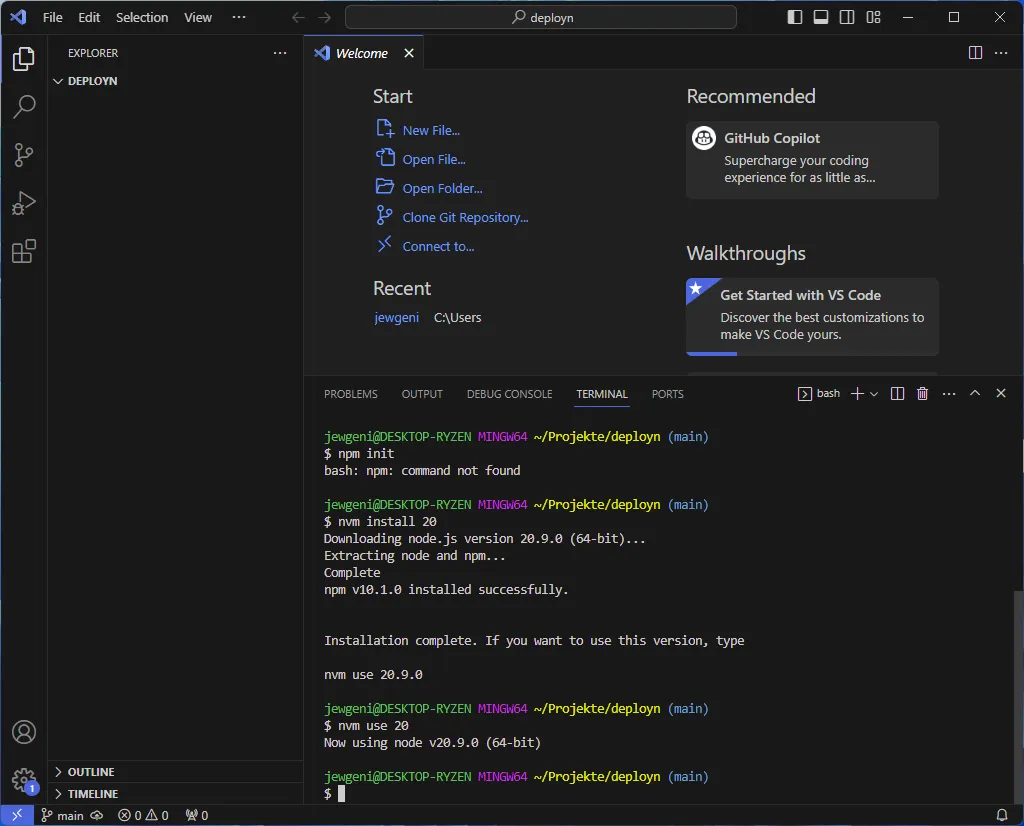
Task: Switch to the PORTS tab
Action: (667, 394)
